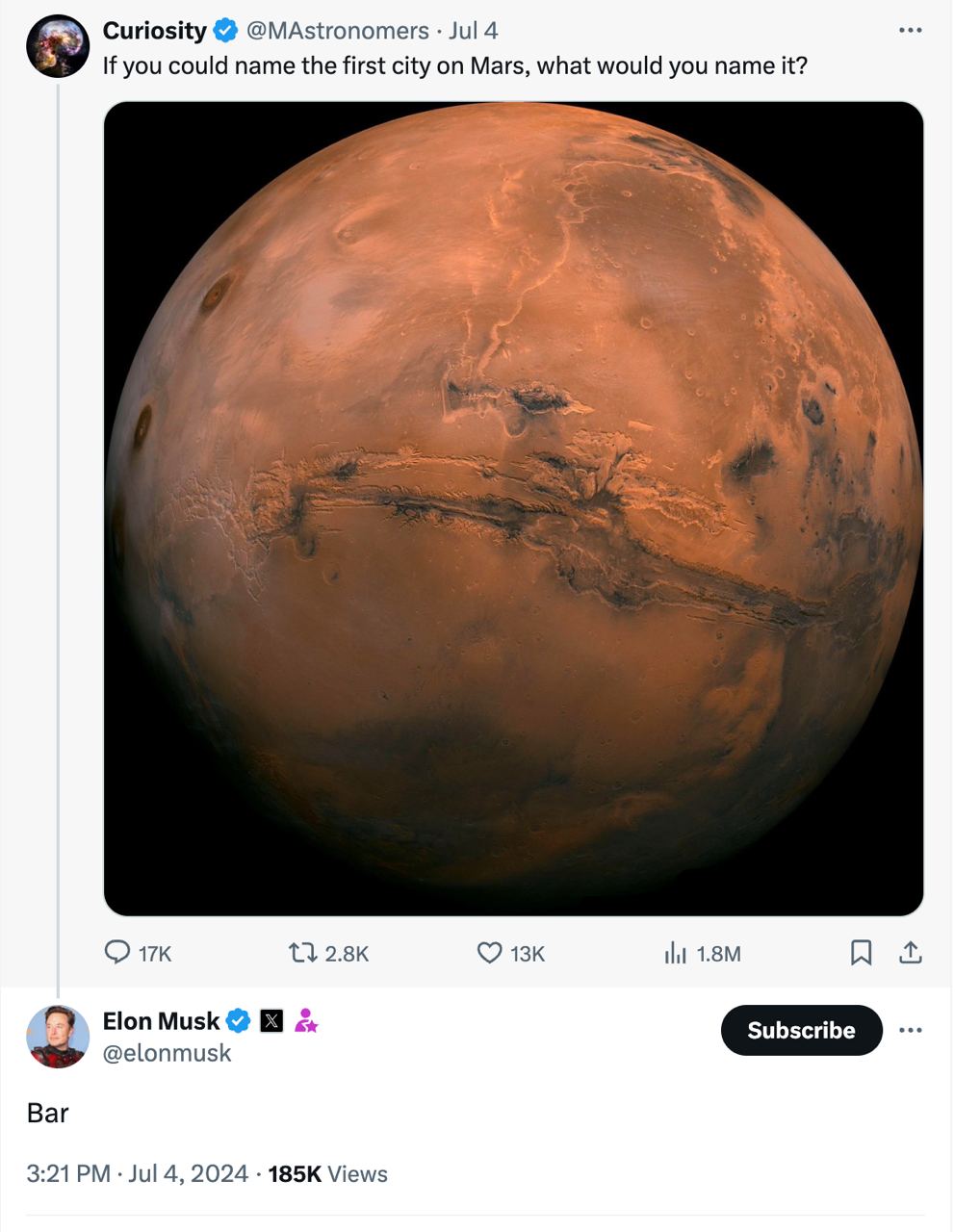The height and width of the screenshot is (1232, 980).
Task: Click the repost icon with 2.8K
Action: [x=303, y=953]
